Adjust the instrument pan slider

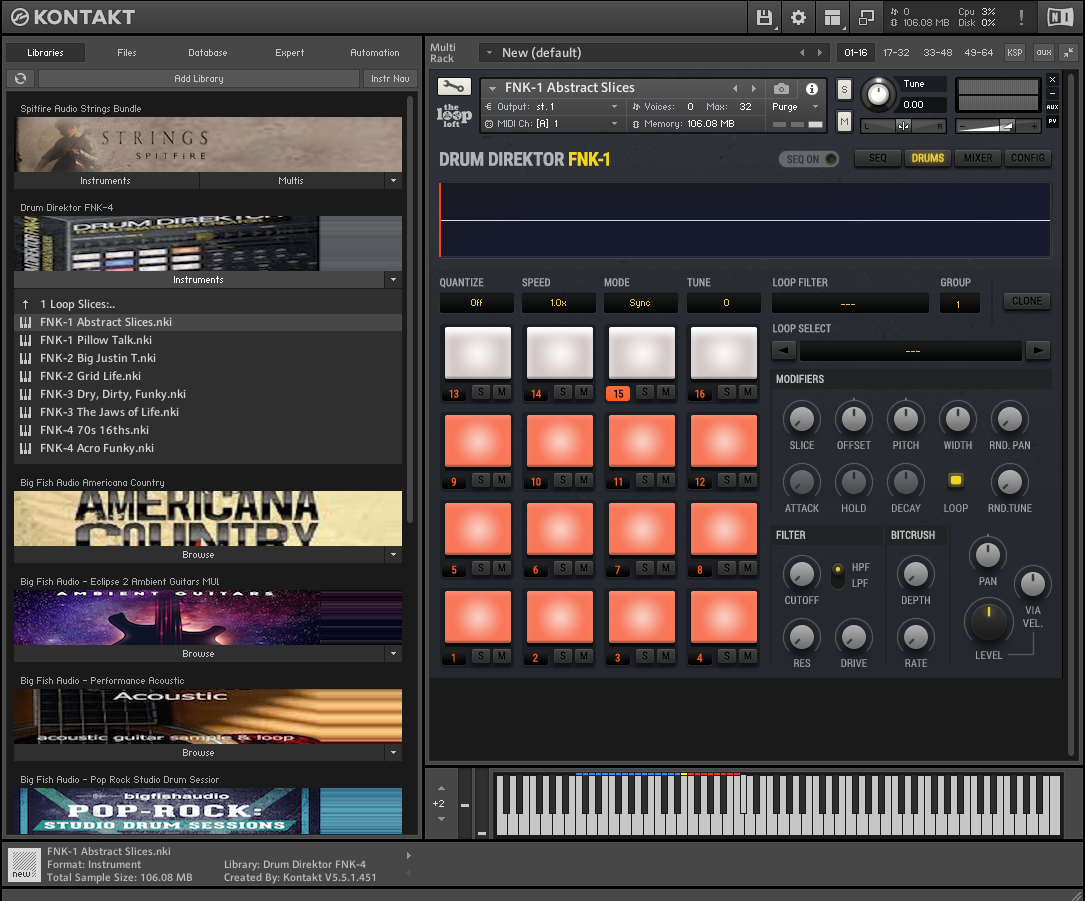point(903,126)
